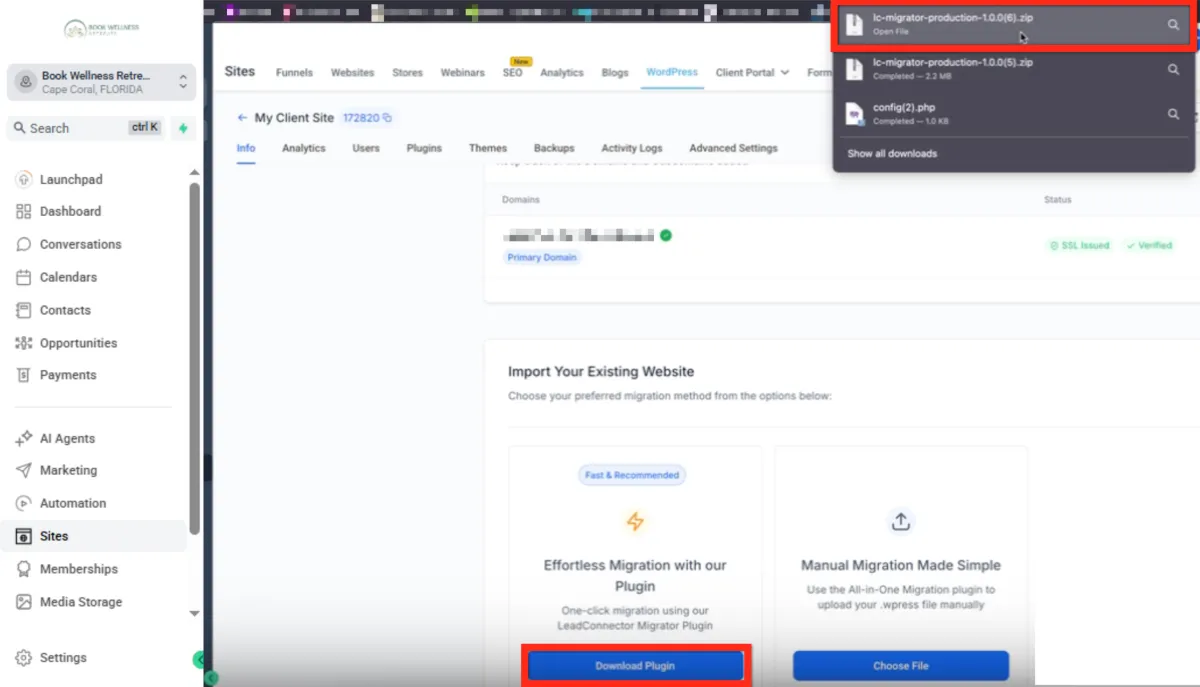Click the green lightning quick-action icon

pyautogui.click(x=183, y=128)
